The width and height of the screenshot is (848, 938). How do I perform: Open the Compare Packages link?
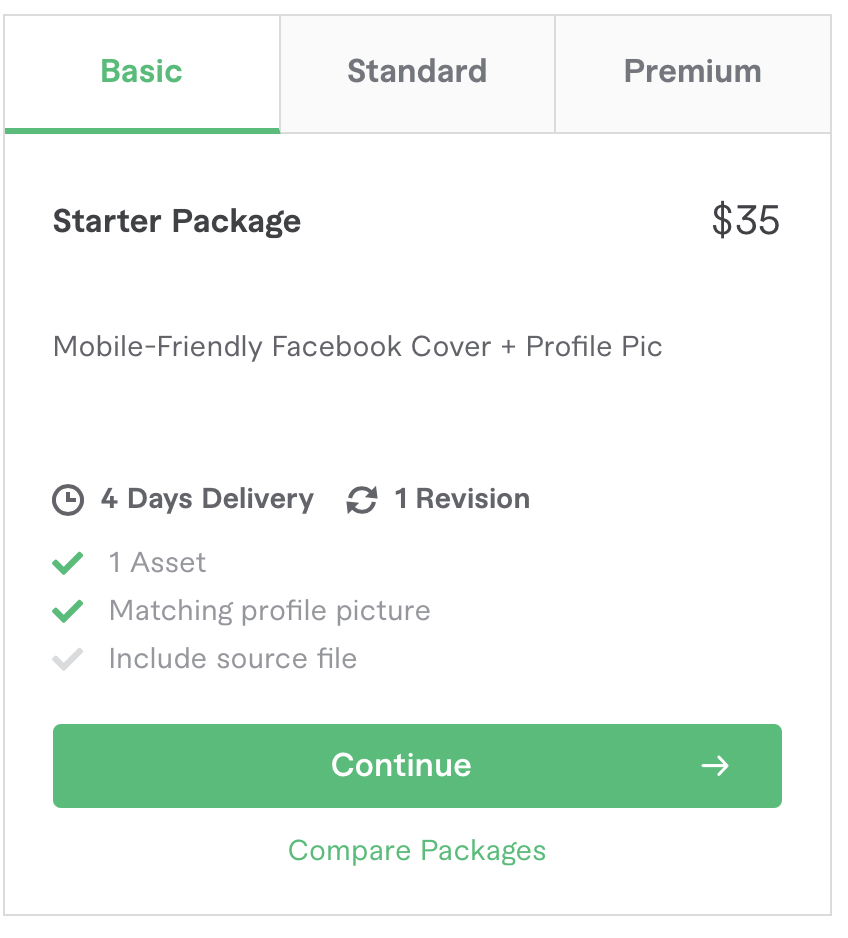[417, 851]
